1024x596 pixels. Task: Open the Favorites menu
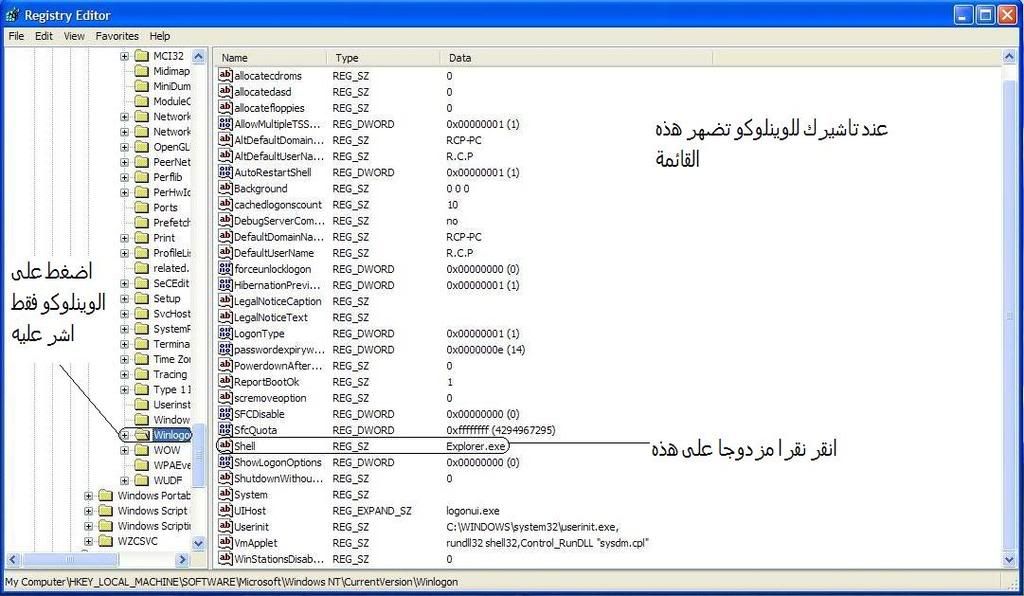pos(117,36)
